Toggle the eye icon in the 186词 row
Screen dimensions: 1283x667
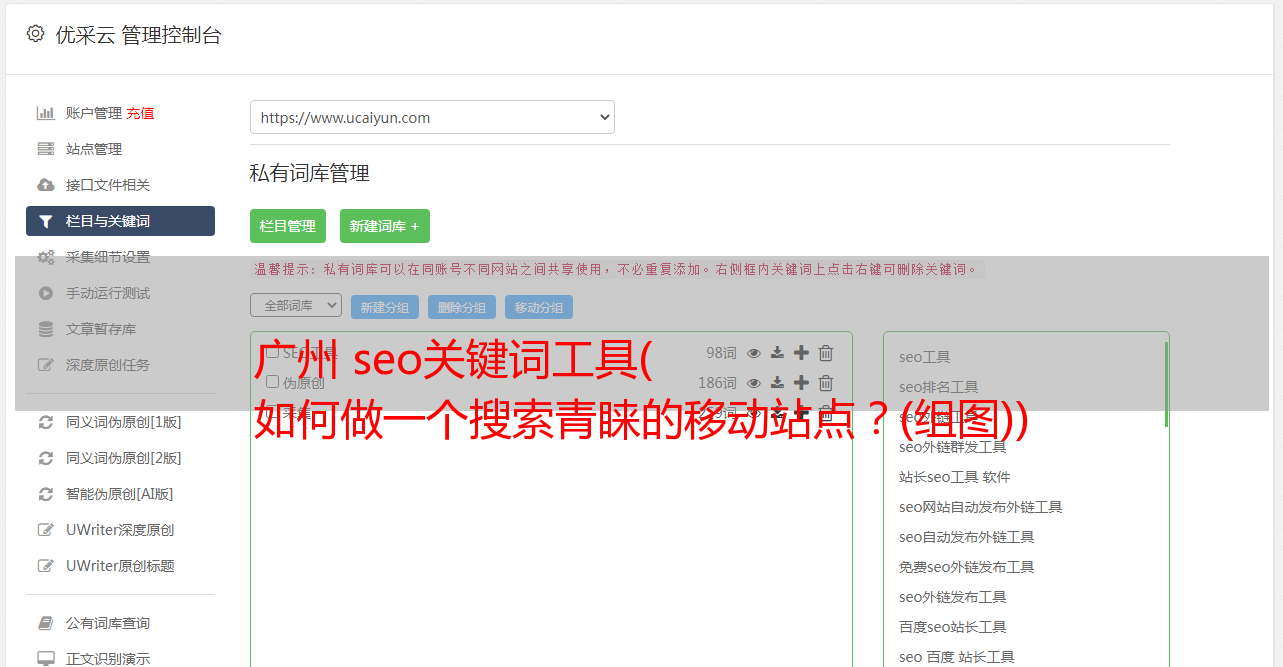coord(754,383)
